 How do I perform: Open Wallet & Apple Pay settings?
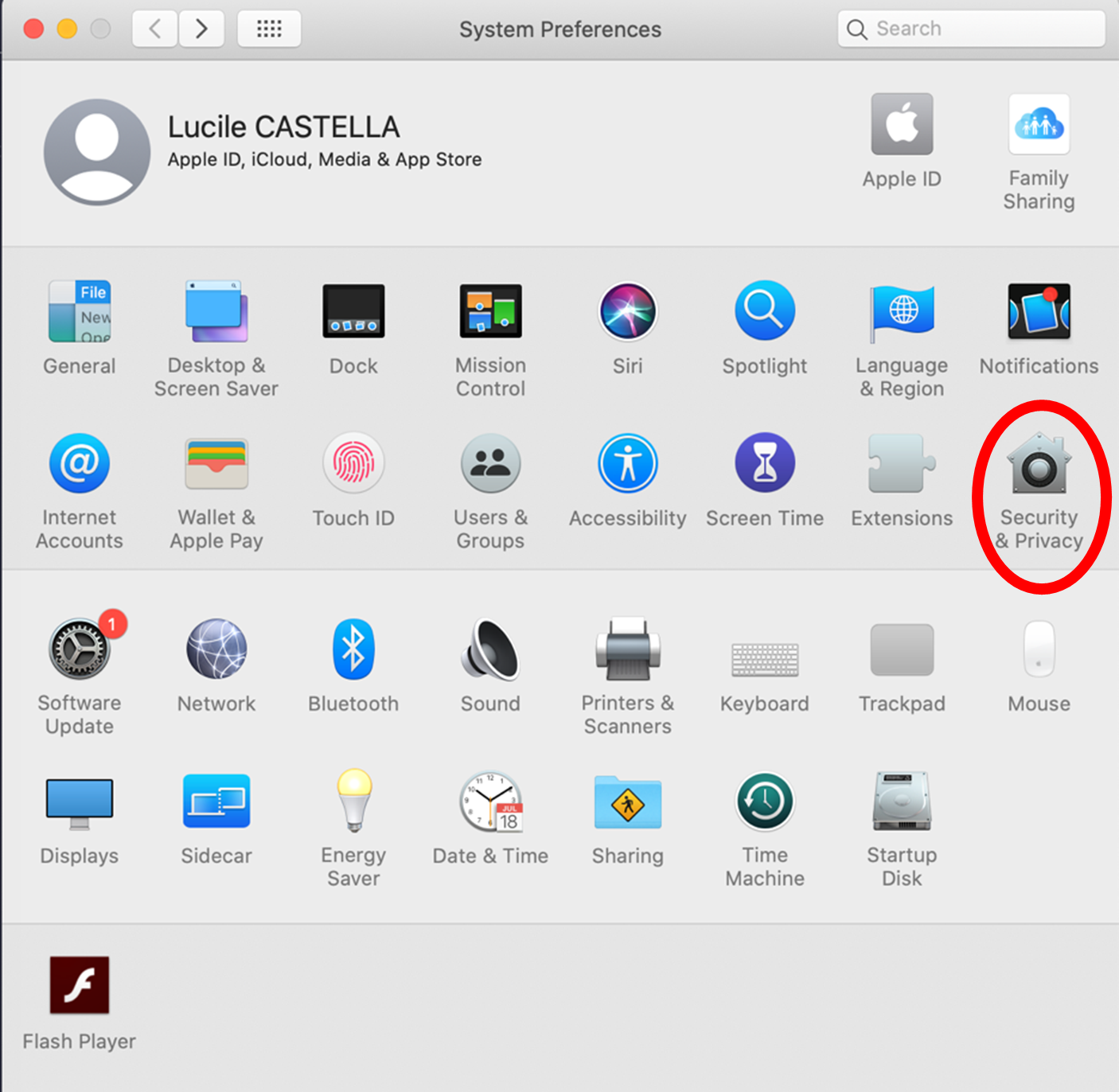coord(216,463)
